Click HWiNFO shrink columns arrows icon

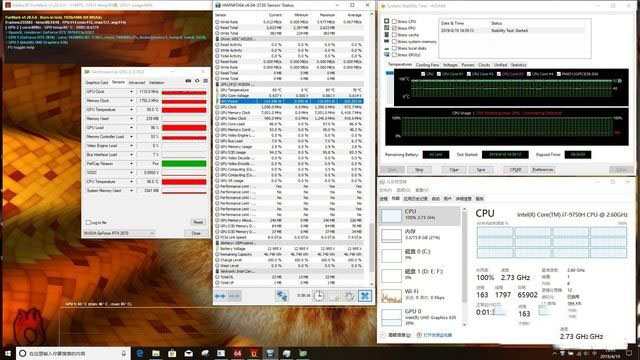tap(234, 296)
